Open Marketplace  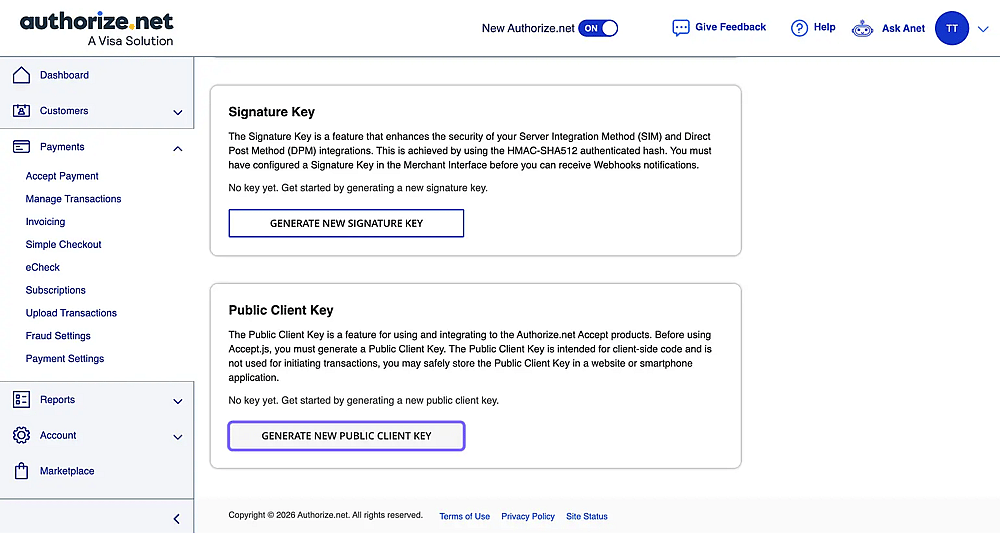(x=67, y=471)
